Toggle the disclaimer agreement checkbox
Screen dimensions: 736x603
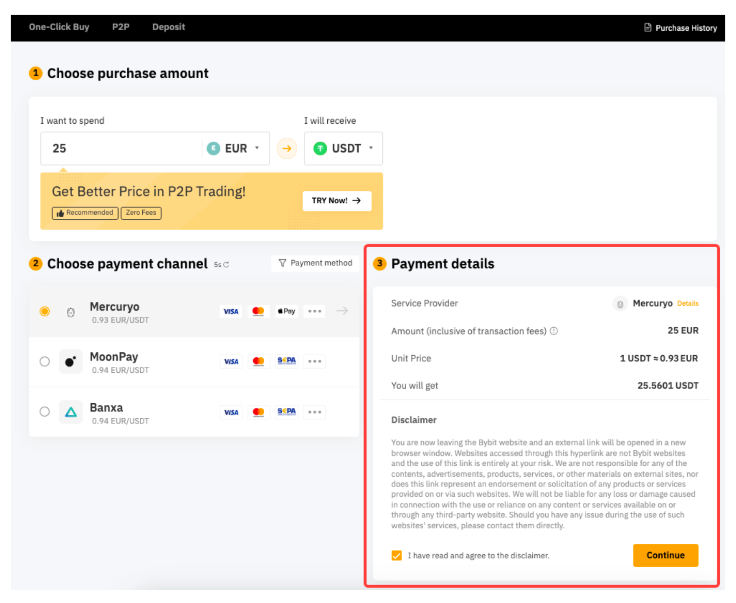[397, 556]
